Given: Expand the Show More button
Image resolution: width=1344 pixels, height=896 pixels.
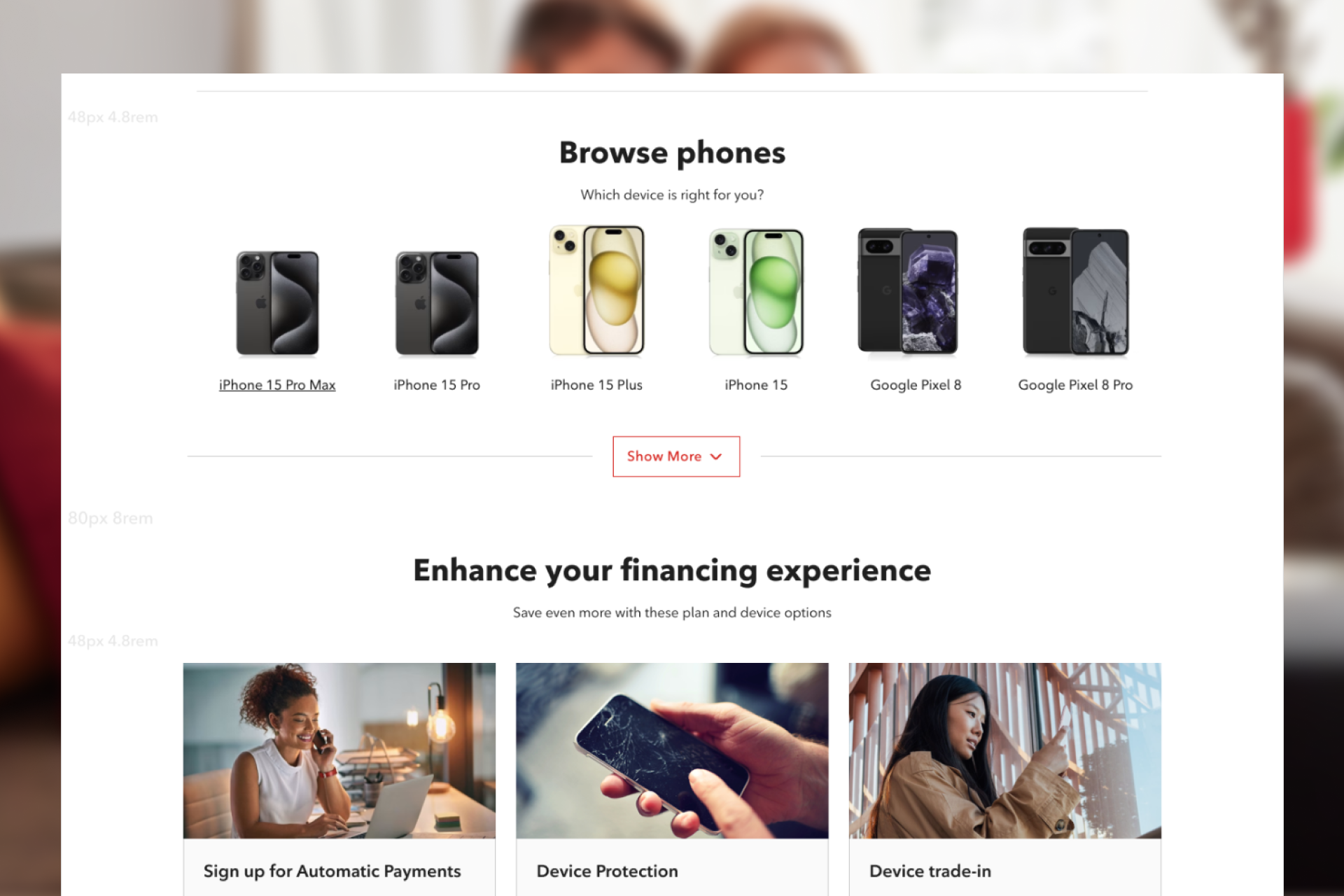Looking at the screenshot, I should coord(676,456).
